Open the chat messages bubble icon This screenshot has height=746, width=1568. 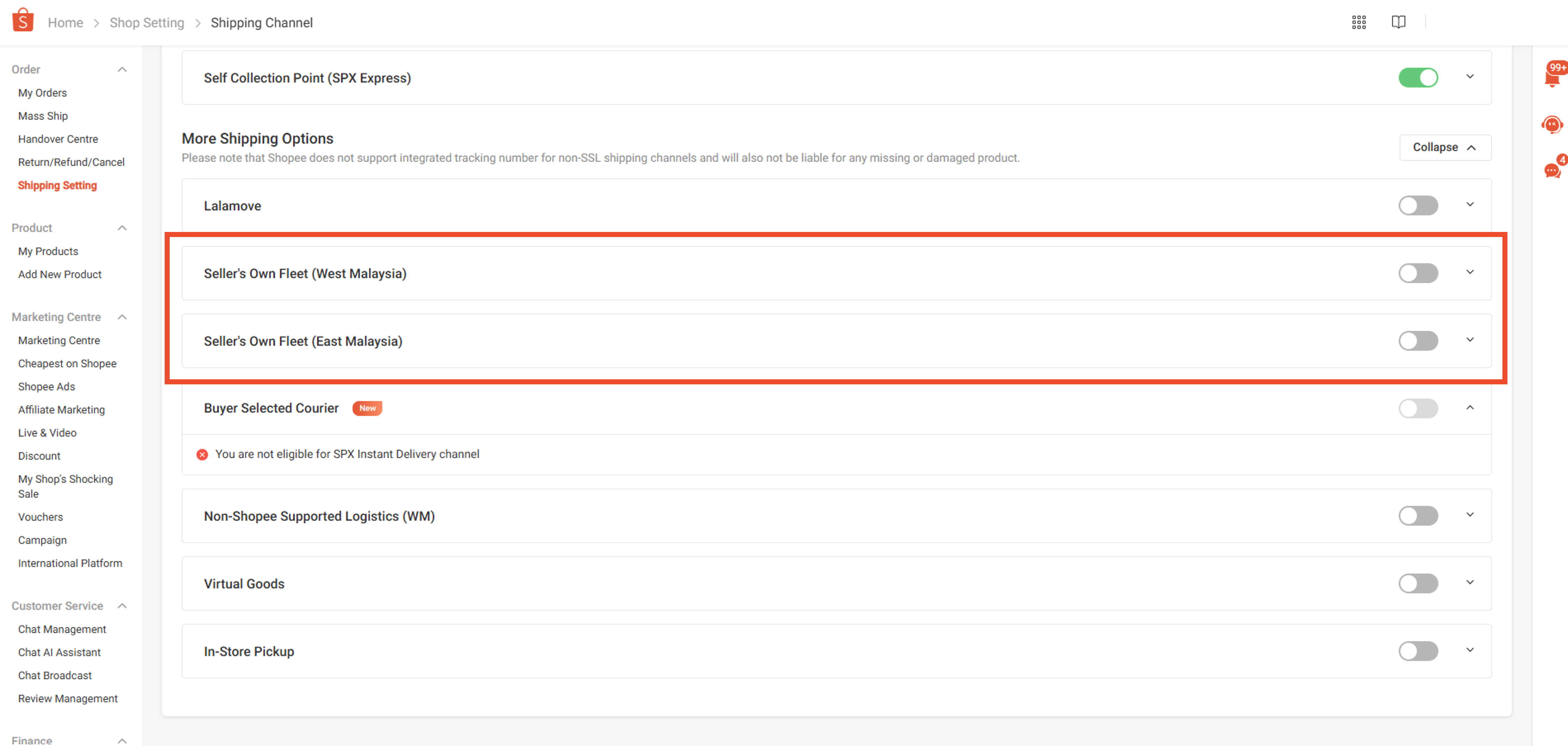point(1551,171)
